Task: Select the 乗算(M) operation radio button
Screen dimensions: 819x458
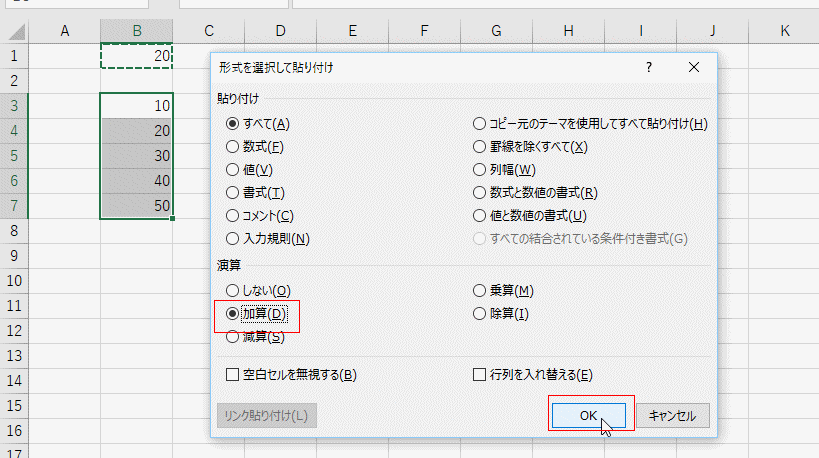Action: 479,291
